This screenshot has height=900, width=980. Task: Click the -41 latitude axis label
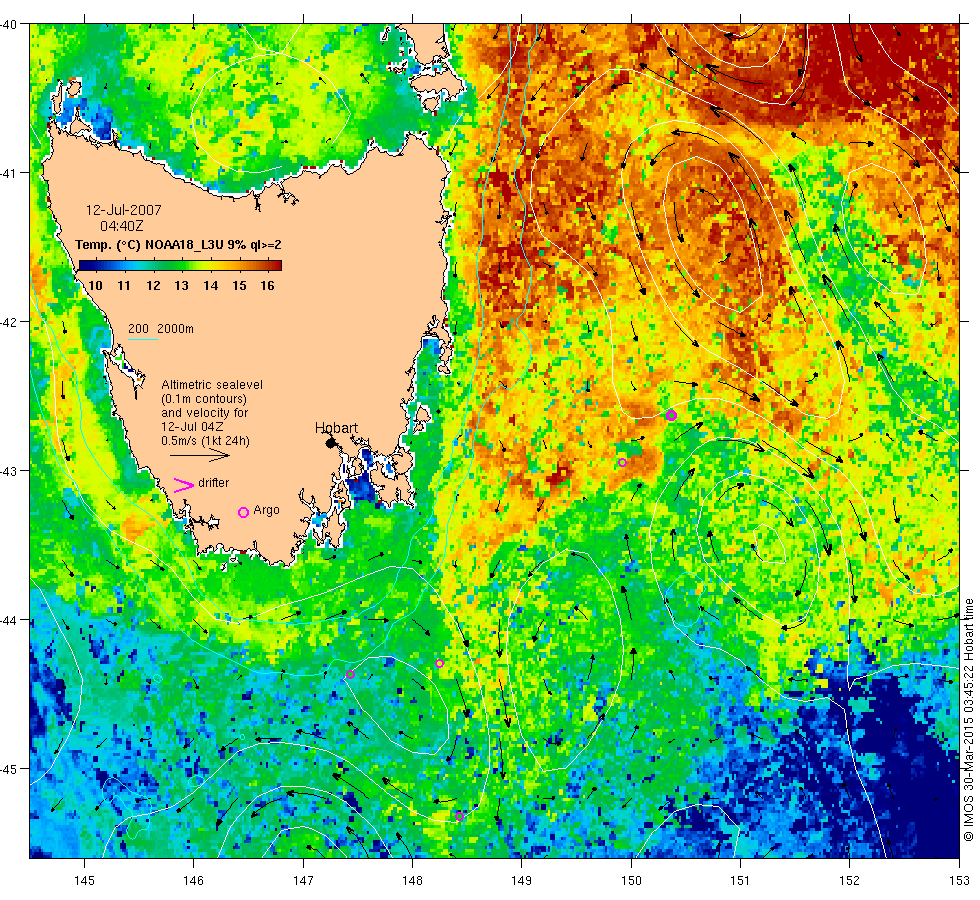9,173
